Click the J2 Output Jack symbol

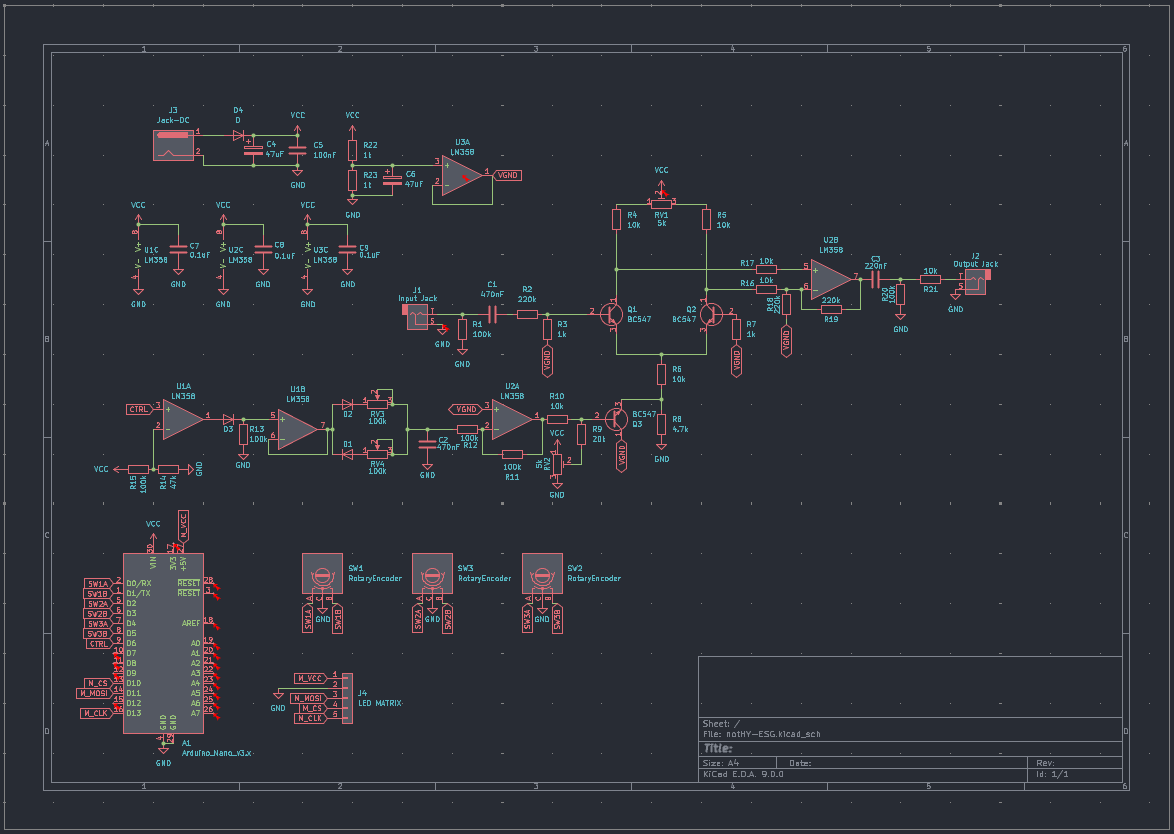[974, 281]
